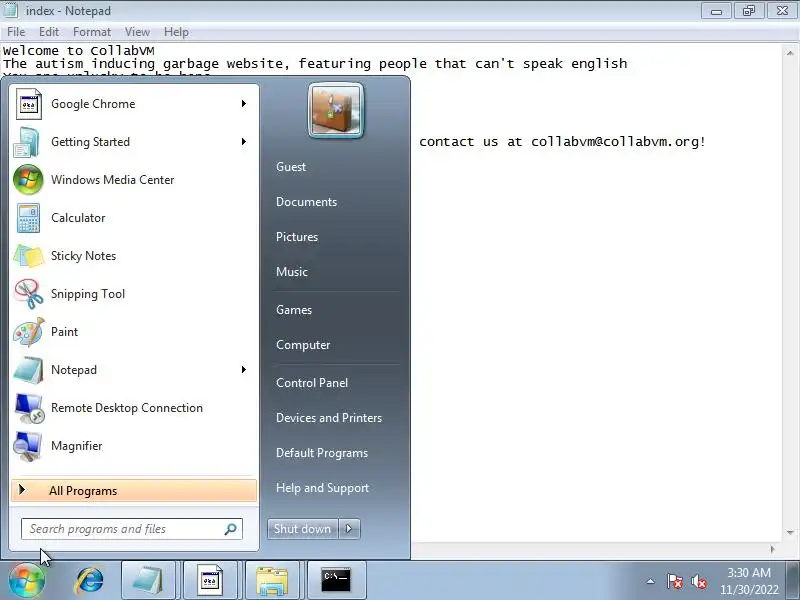The image size is (800, 600).
Task: Click the Show desktop strip
Action: pos(793,580)
